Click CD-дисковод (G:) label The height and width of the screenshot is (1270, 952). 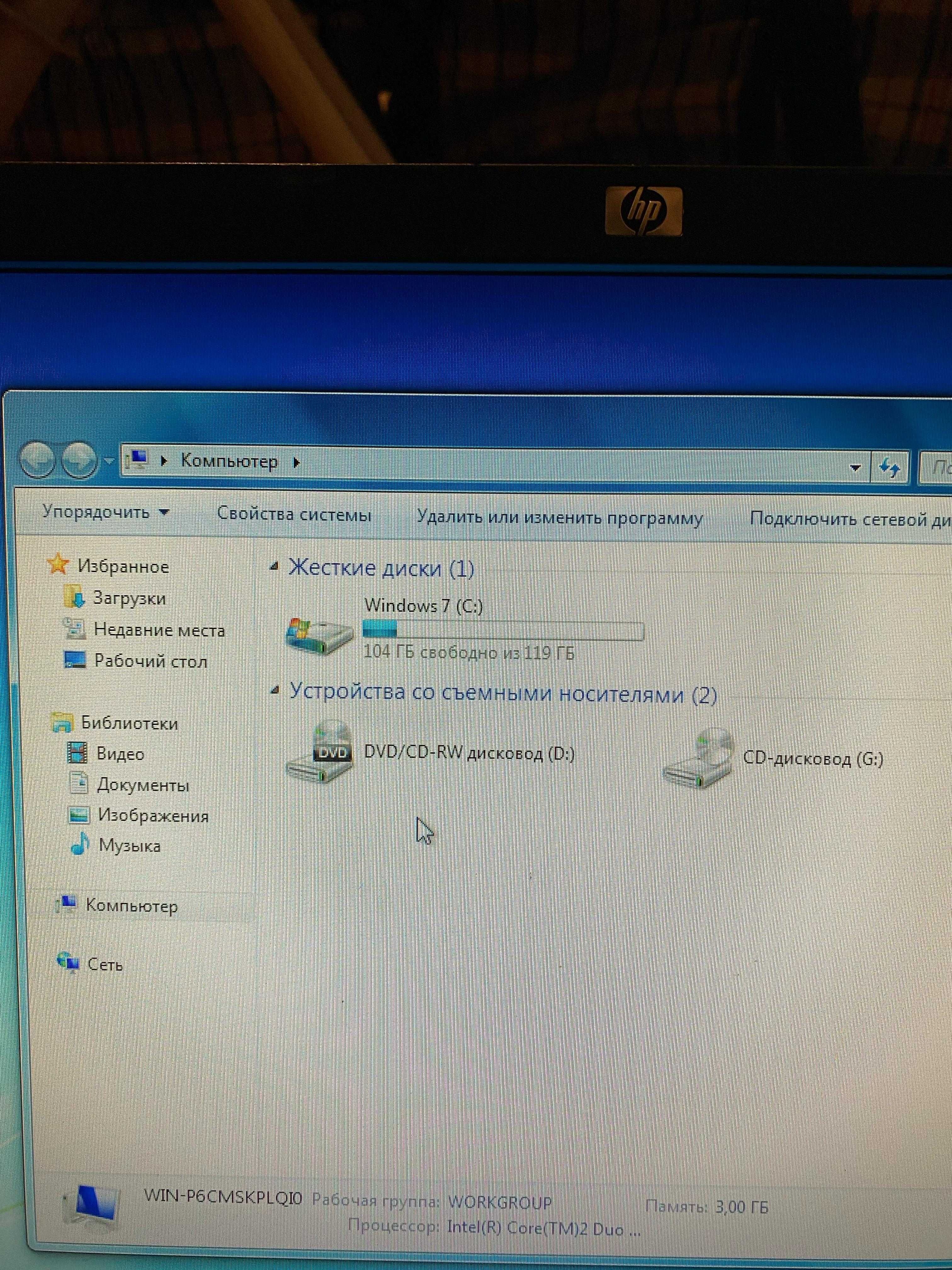click(x=813, y=759)
